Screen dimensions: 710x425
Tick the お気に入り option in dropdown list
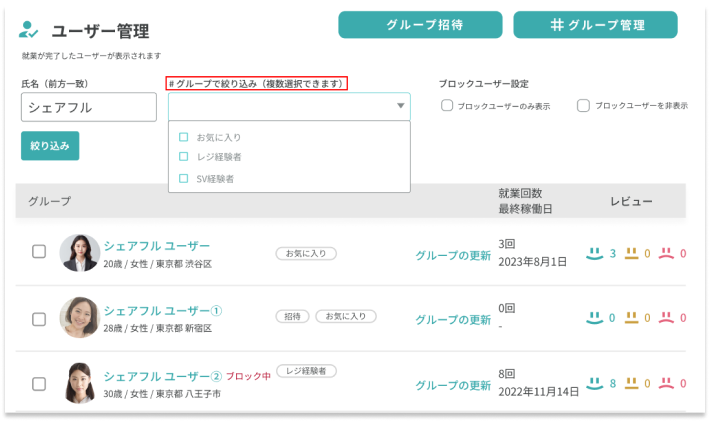(183, 137)
